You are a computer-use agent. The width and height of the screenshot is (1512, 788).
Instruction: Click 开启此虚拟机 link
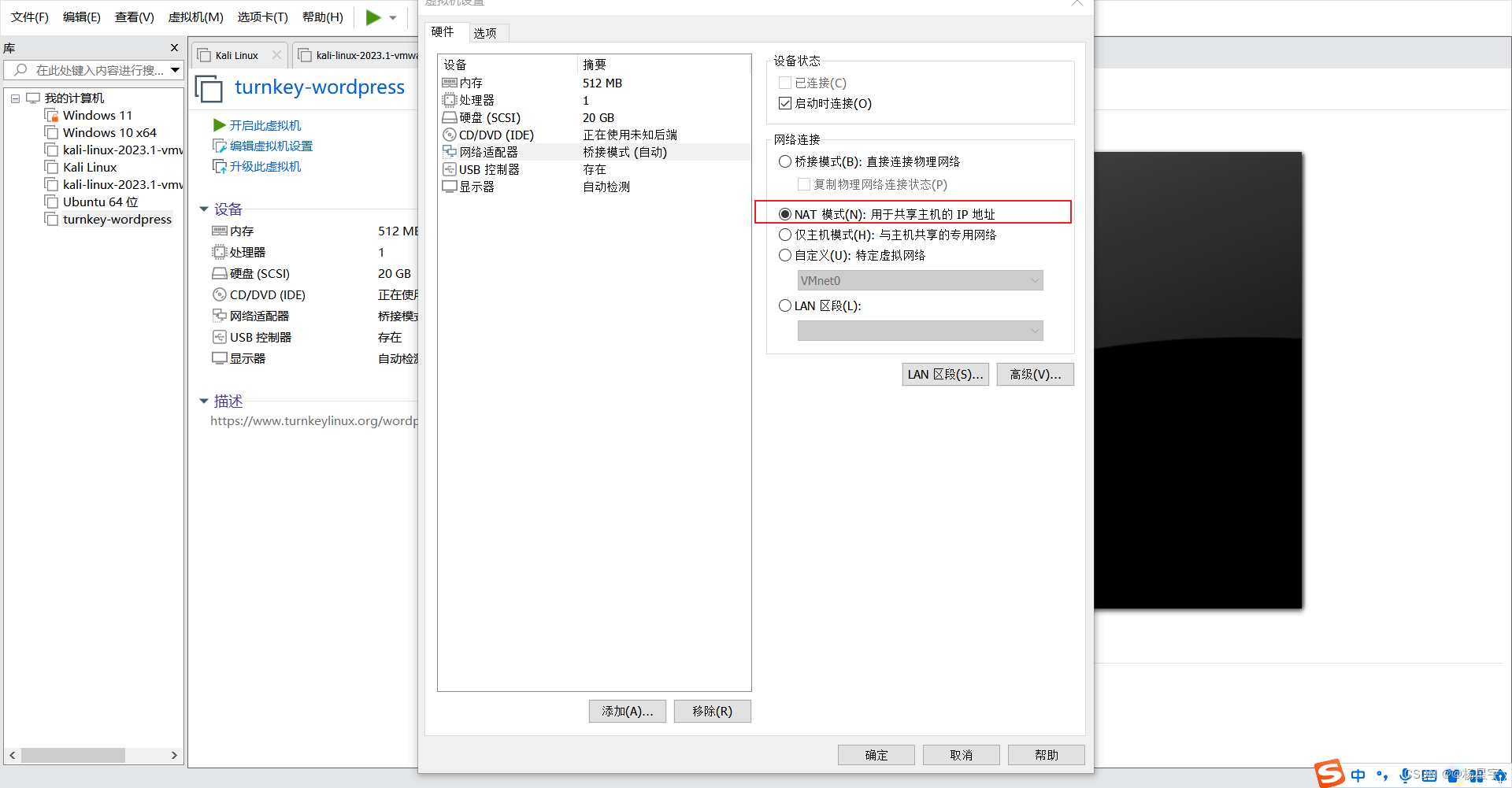click(x=265, y=125)
